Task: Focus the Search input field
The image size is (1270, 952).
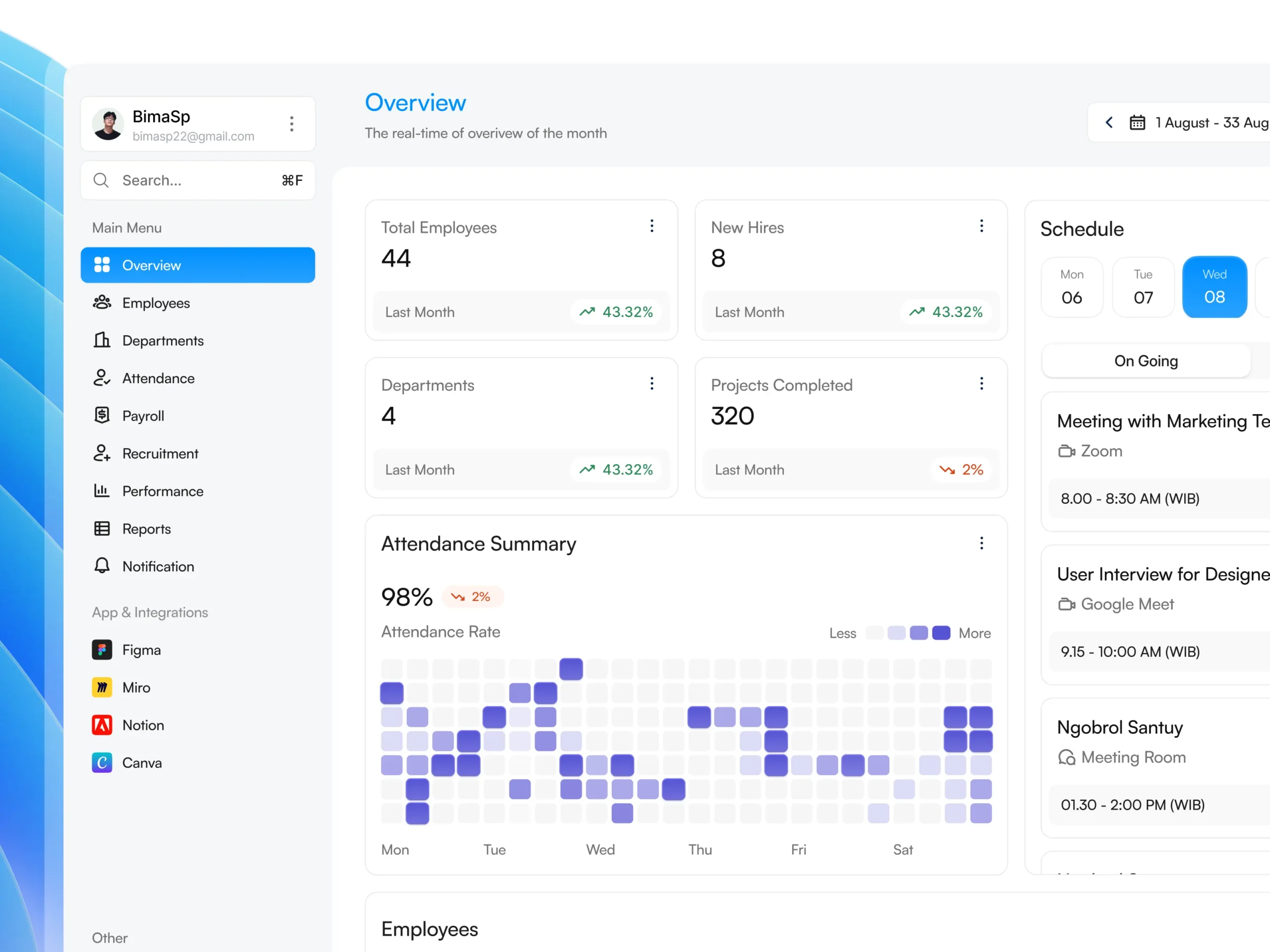Action: click(x=198, y=180)
